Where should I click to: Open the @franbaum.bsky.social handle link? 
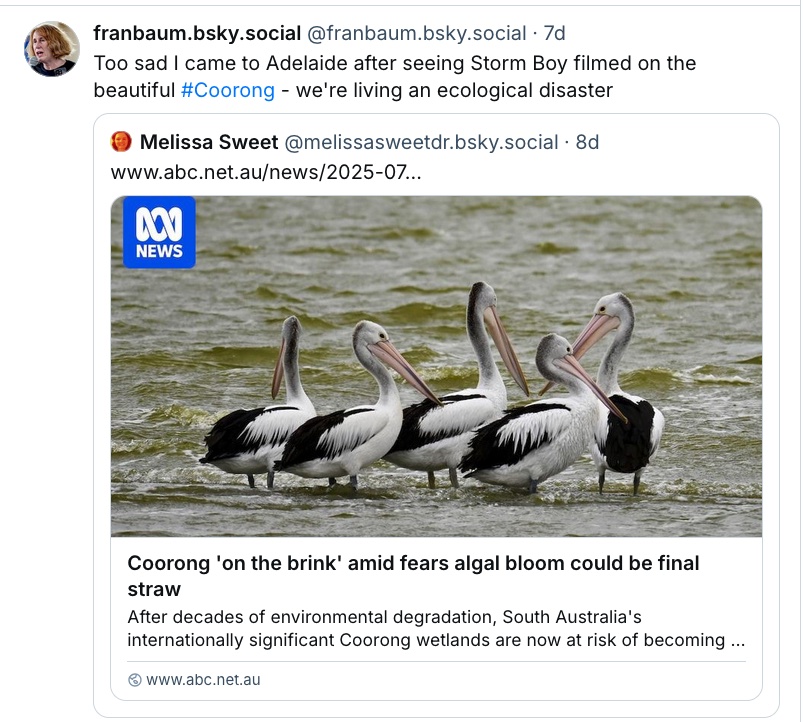click(416, 33)
